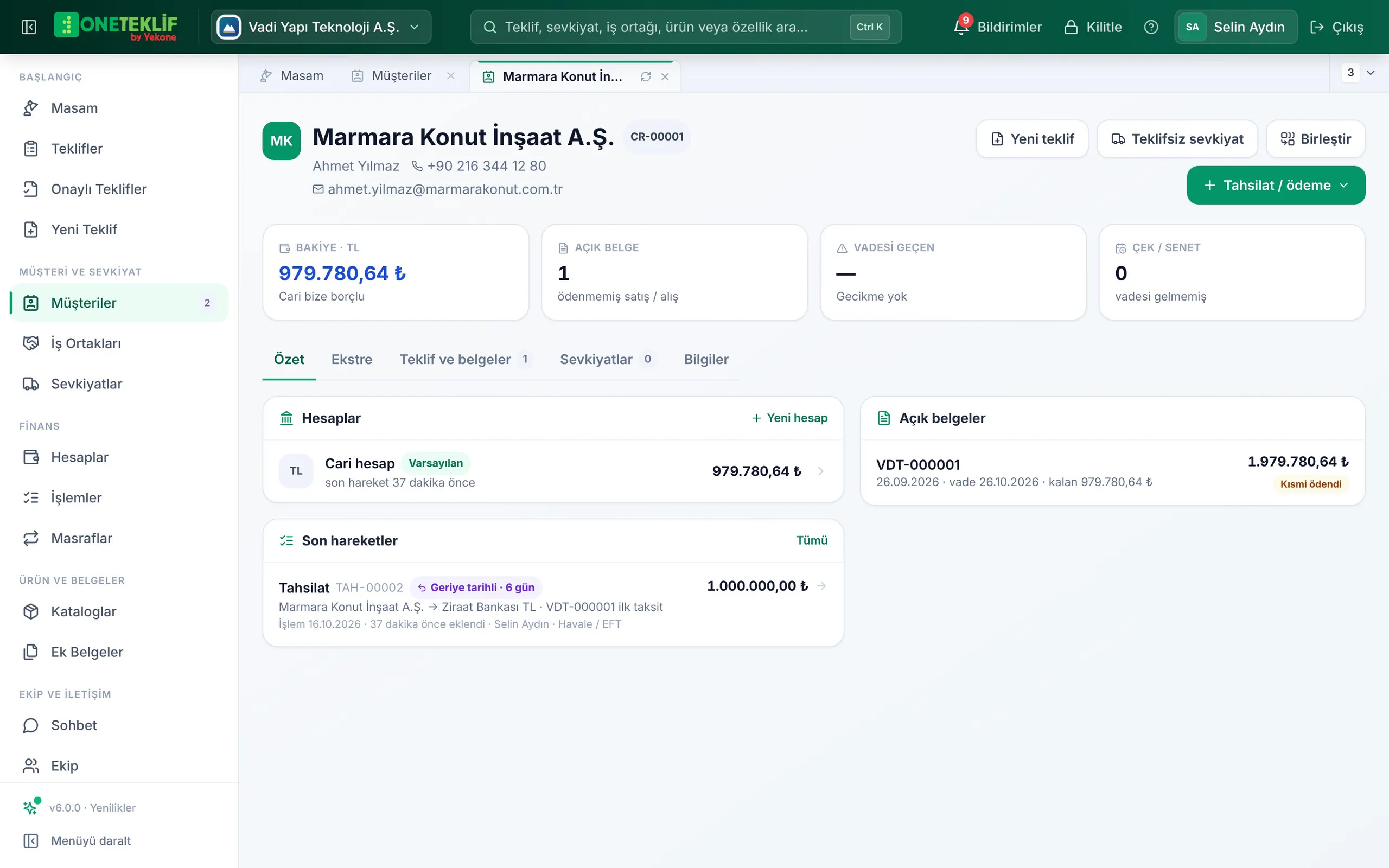Close the Marmara Konut tab

(x=665, y=76)
